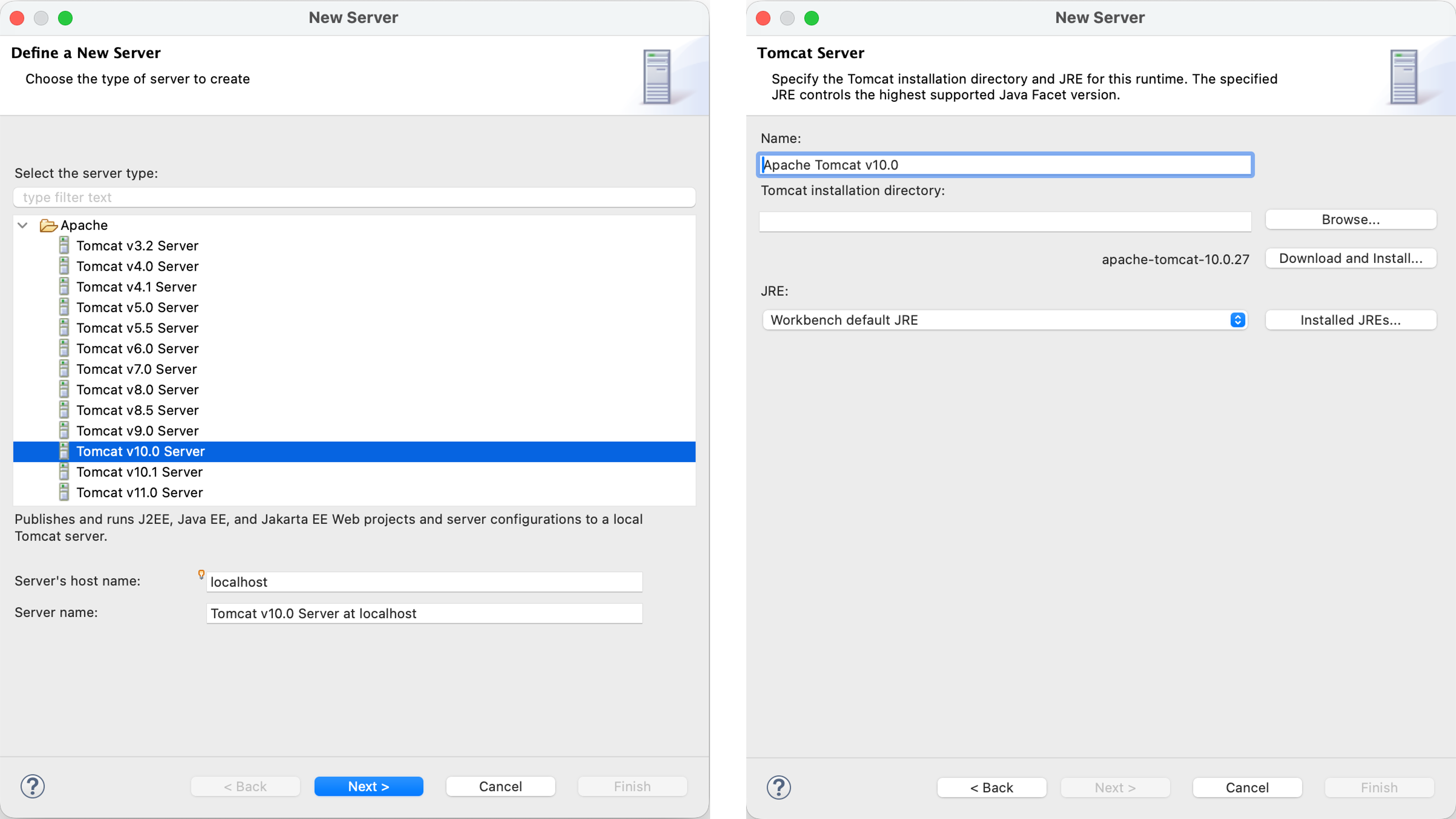This screenshot has height=819, width=1456.
Task: Click Download and Install... button
Action: [x=1350, y=258]
